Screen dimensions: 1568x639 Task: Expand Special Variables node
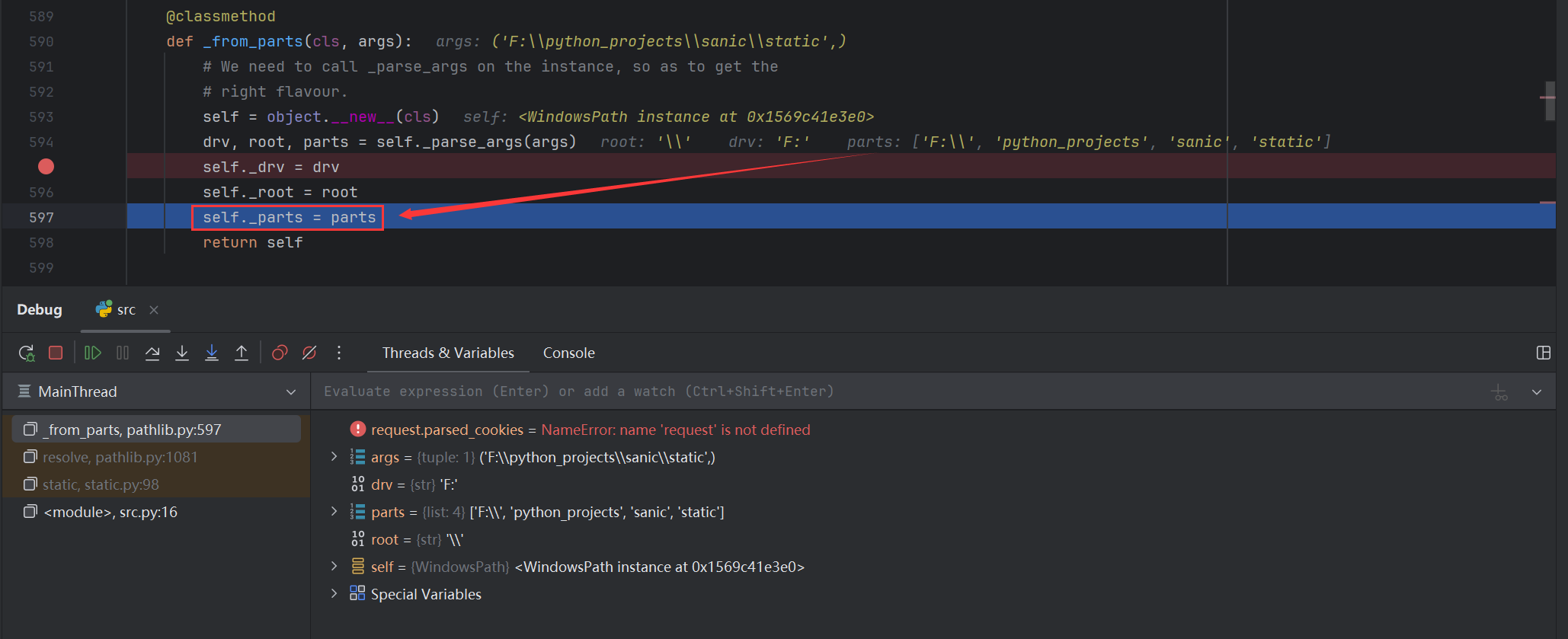[x=334, y=594]
